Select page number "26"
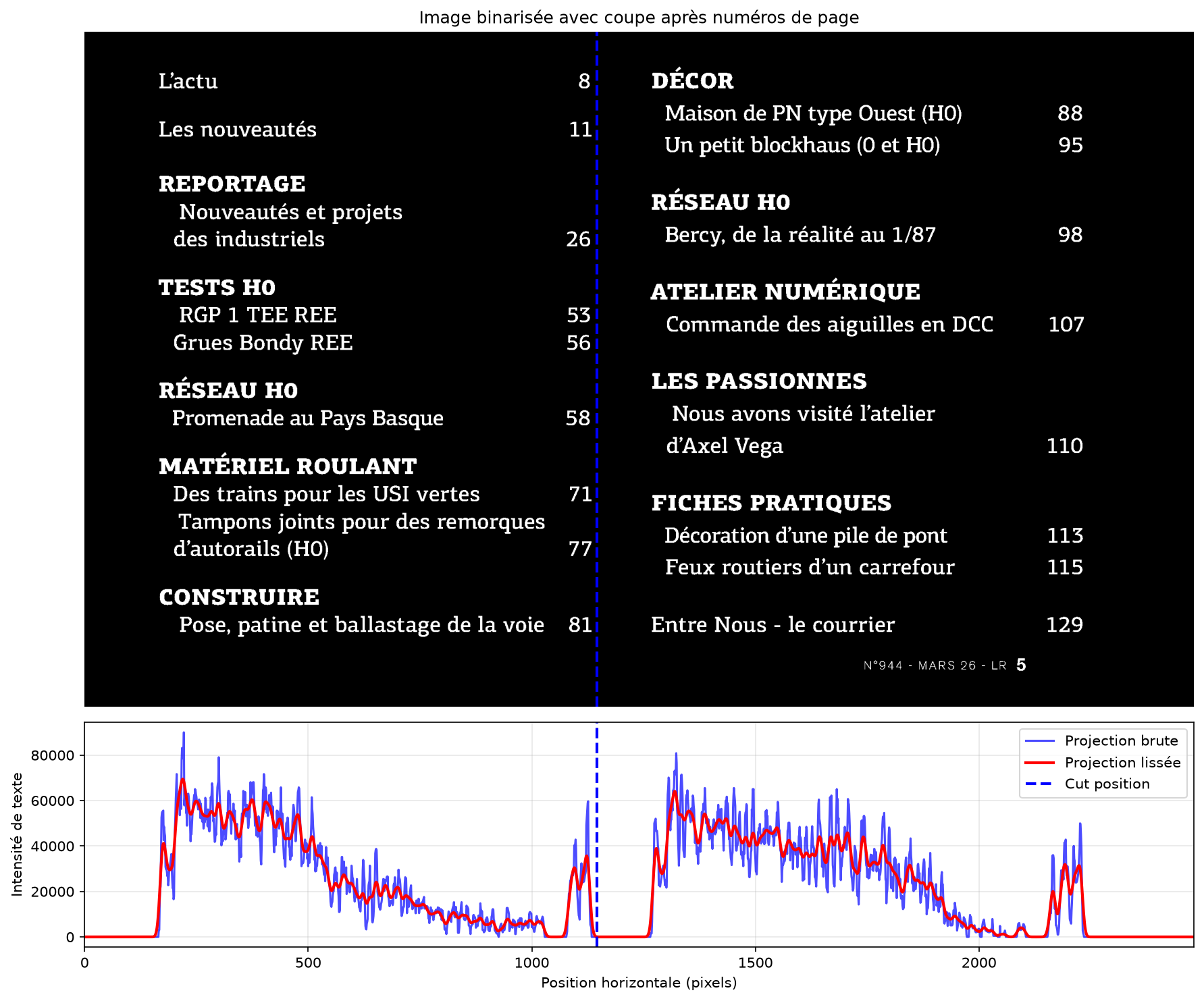The image size is (1204, 1001). (x=578, y=239)
